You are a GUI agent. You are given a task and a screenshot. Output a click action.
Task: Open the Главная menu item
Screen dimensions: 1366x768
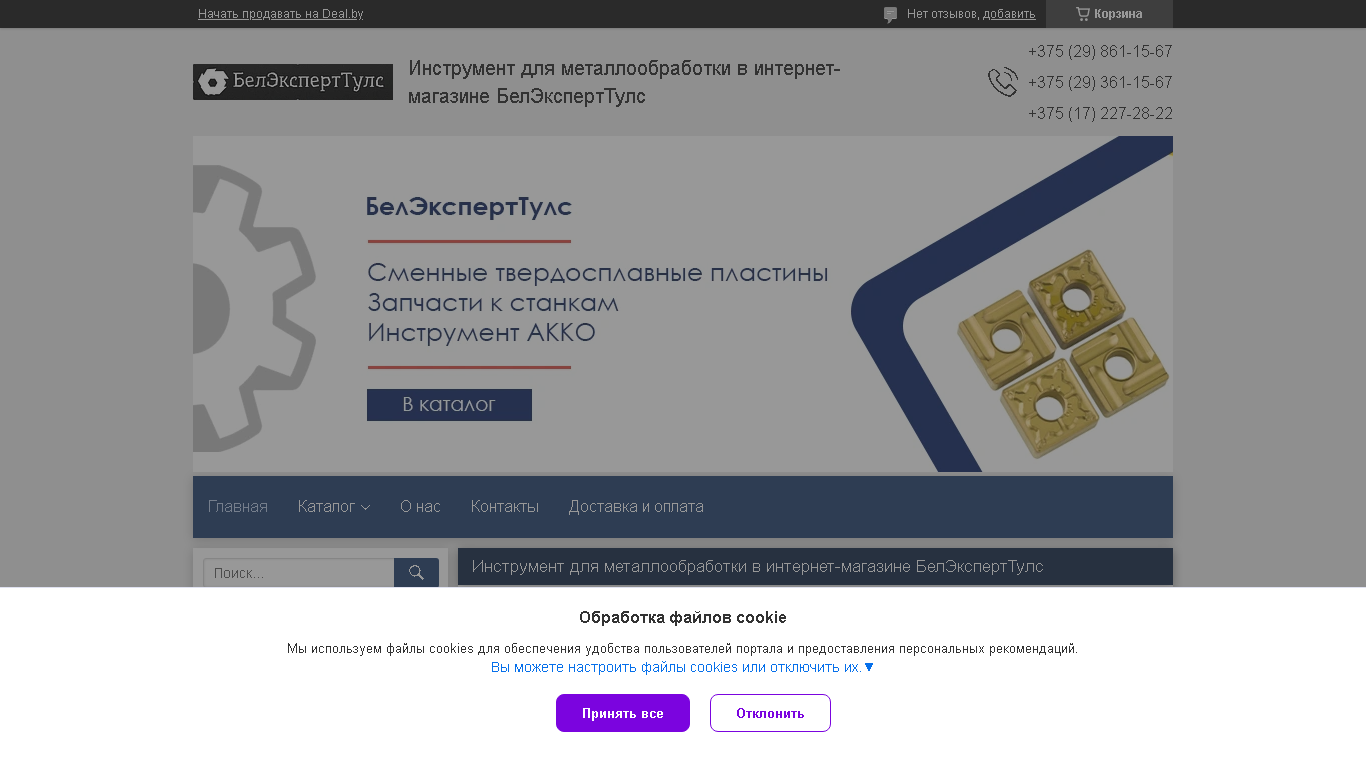(x=238, y=507)
